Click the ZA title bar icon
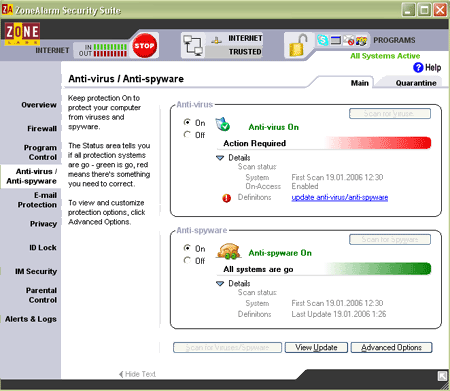This screenshot has height=391, width=450. click(x=7, y=10)
